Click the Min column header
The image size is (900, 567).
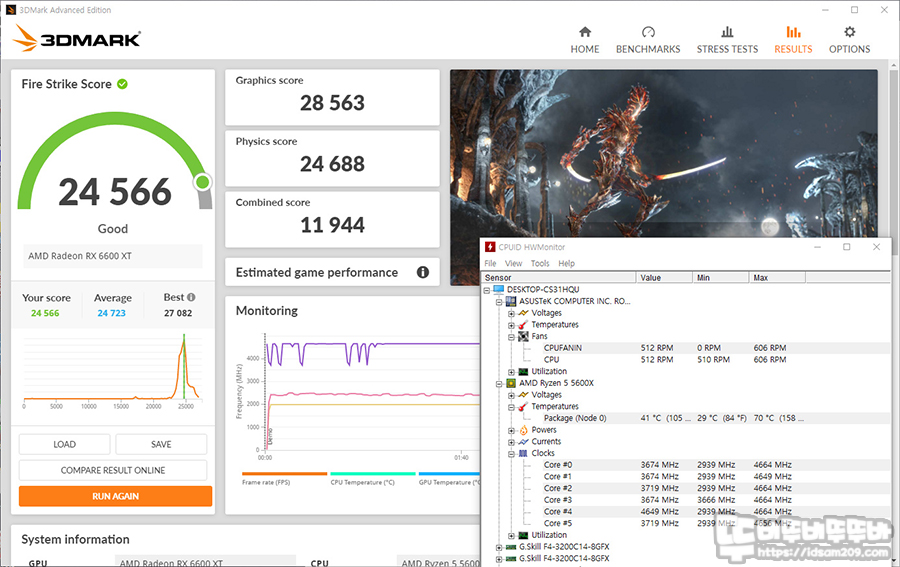click(x=721, y=278)
